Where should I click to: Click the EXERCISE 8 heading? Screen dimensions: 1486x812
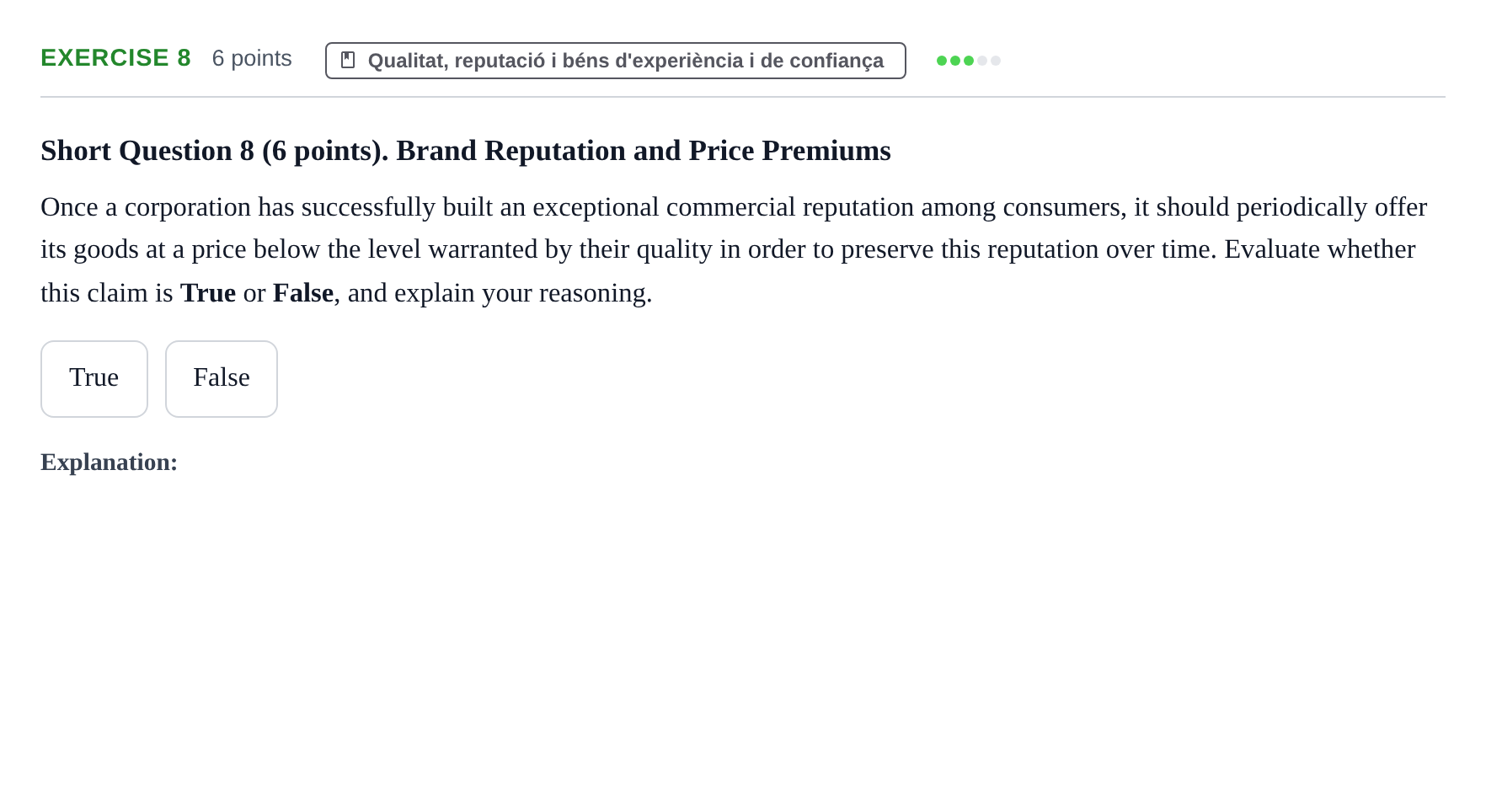(115, 58)
